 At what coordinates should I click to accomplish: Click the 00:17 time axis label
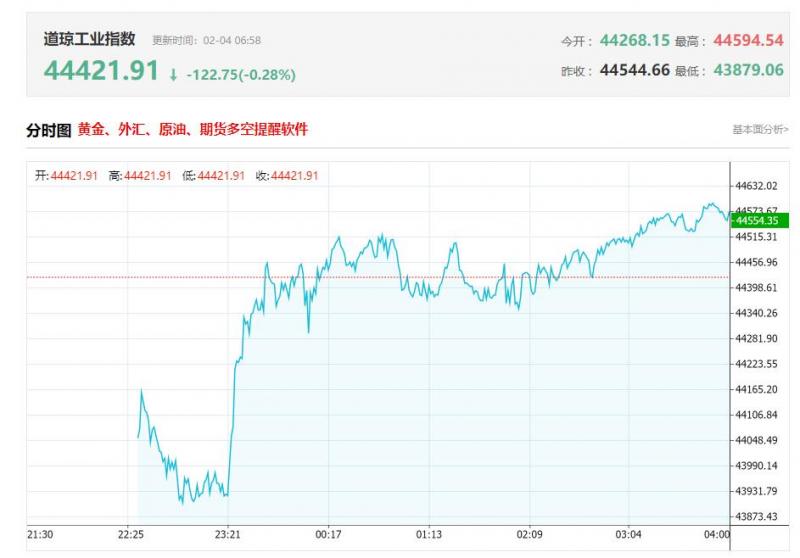coord(329,535)
